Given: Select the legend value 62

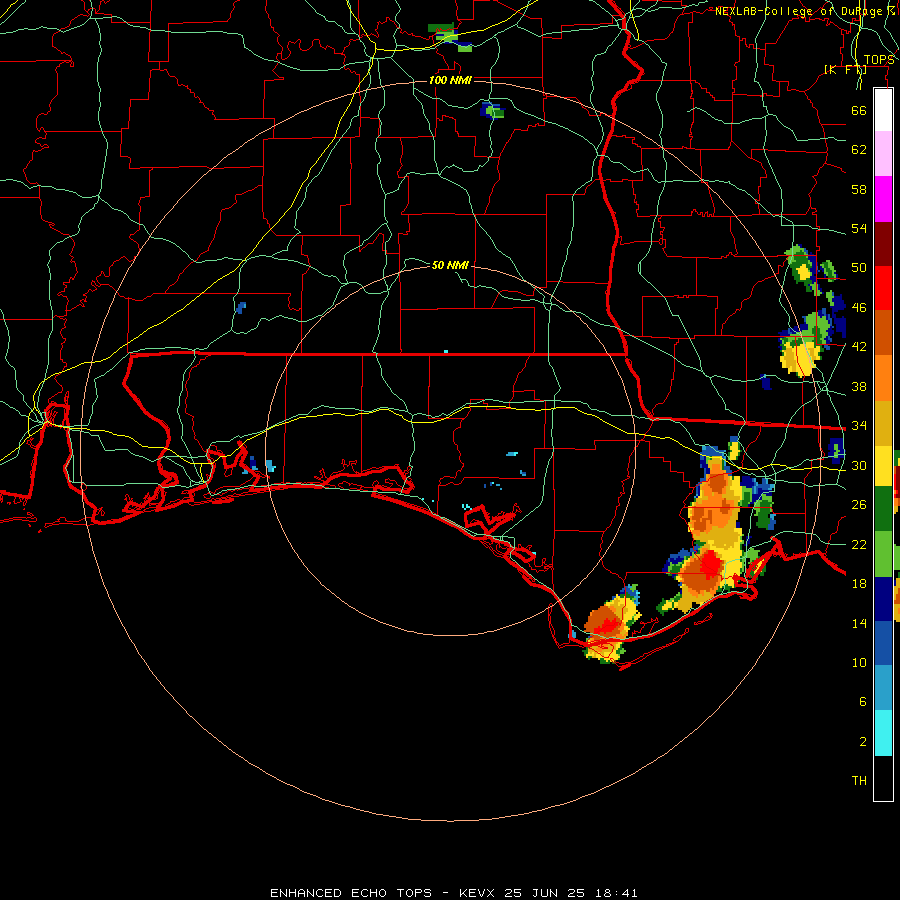Looking at the screenshot, I should (x=859, y=150).
